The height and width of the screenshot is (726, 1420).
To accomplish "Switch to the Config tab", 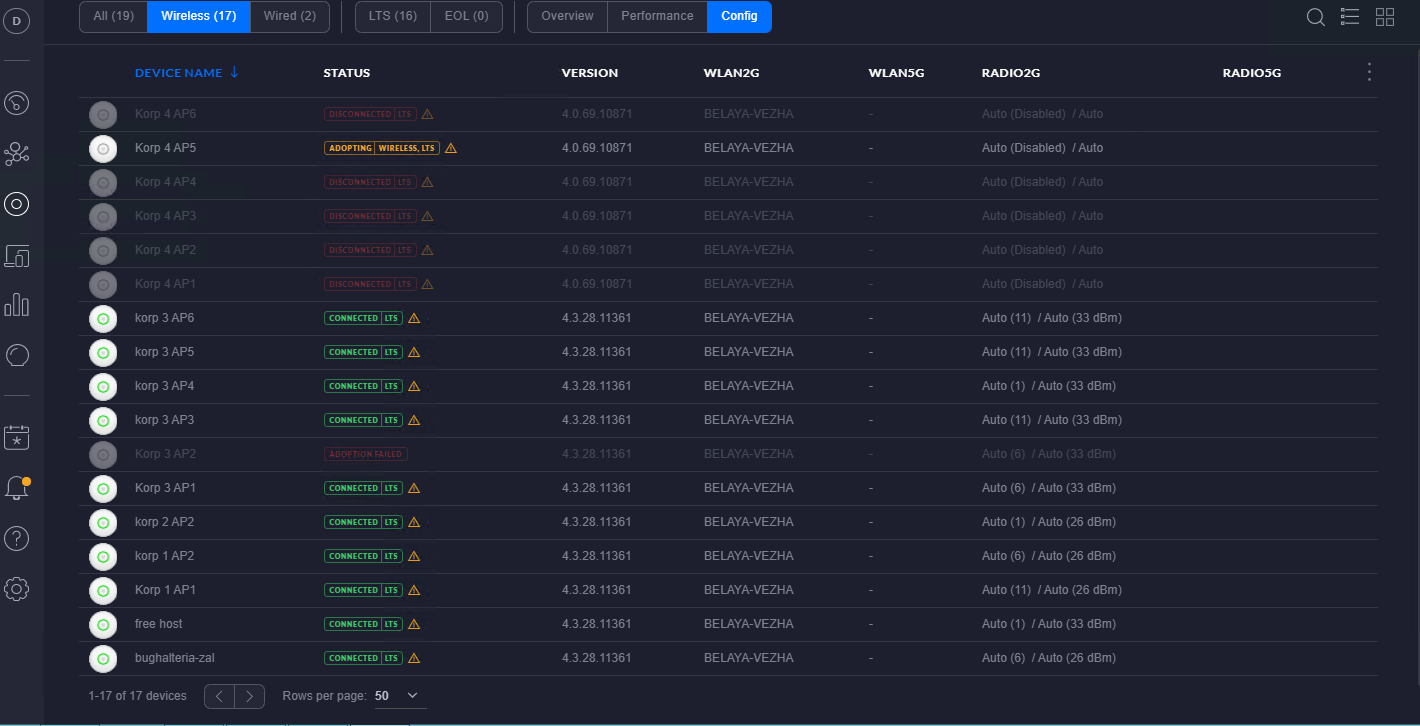I will pyautogui.click(x=739, y=16).
